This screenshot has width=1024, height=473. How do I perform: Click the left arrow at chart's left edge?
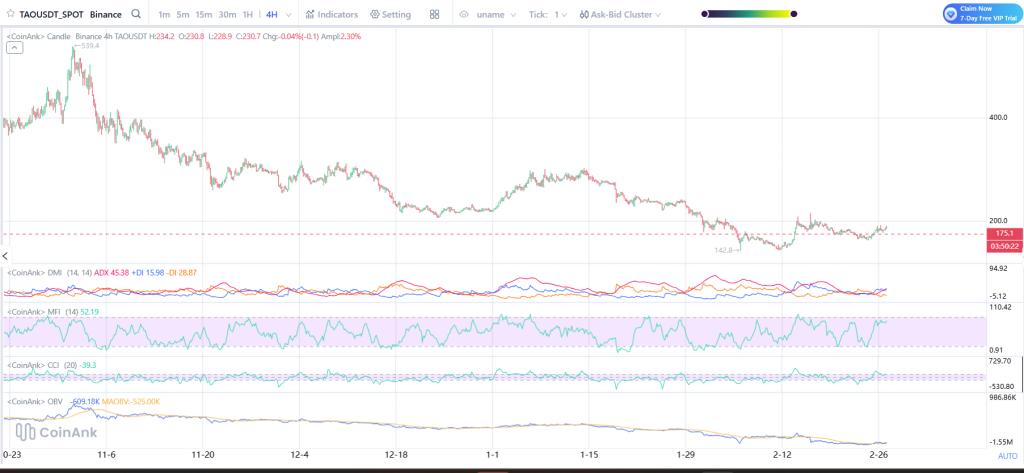(5, 257)
